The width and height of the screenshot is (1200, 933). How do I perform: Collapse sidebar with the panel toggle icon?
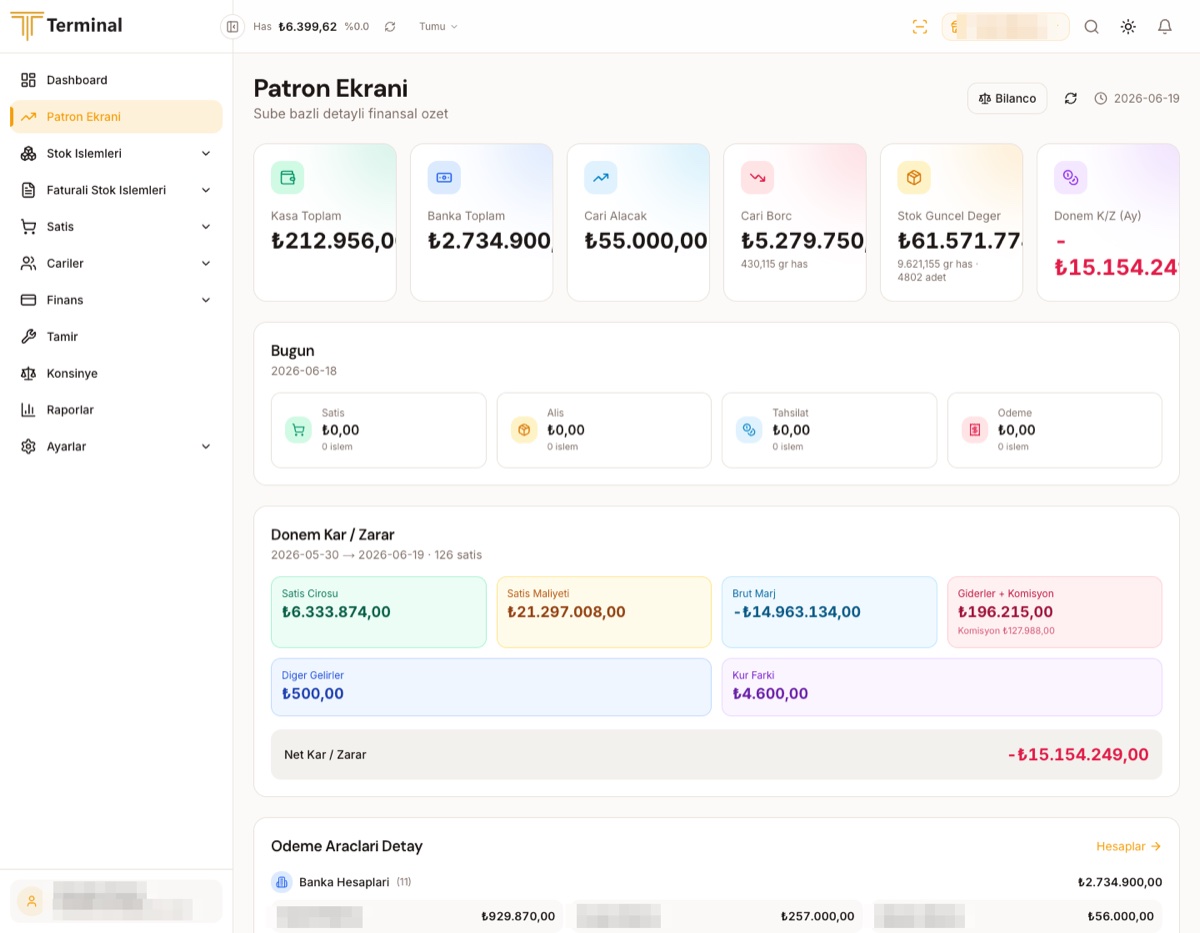pyautogui.click(x=232, y=27)
